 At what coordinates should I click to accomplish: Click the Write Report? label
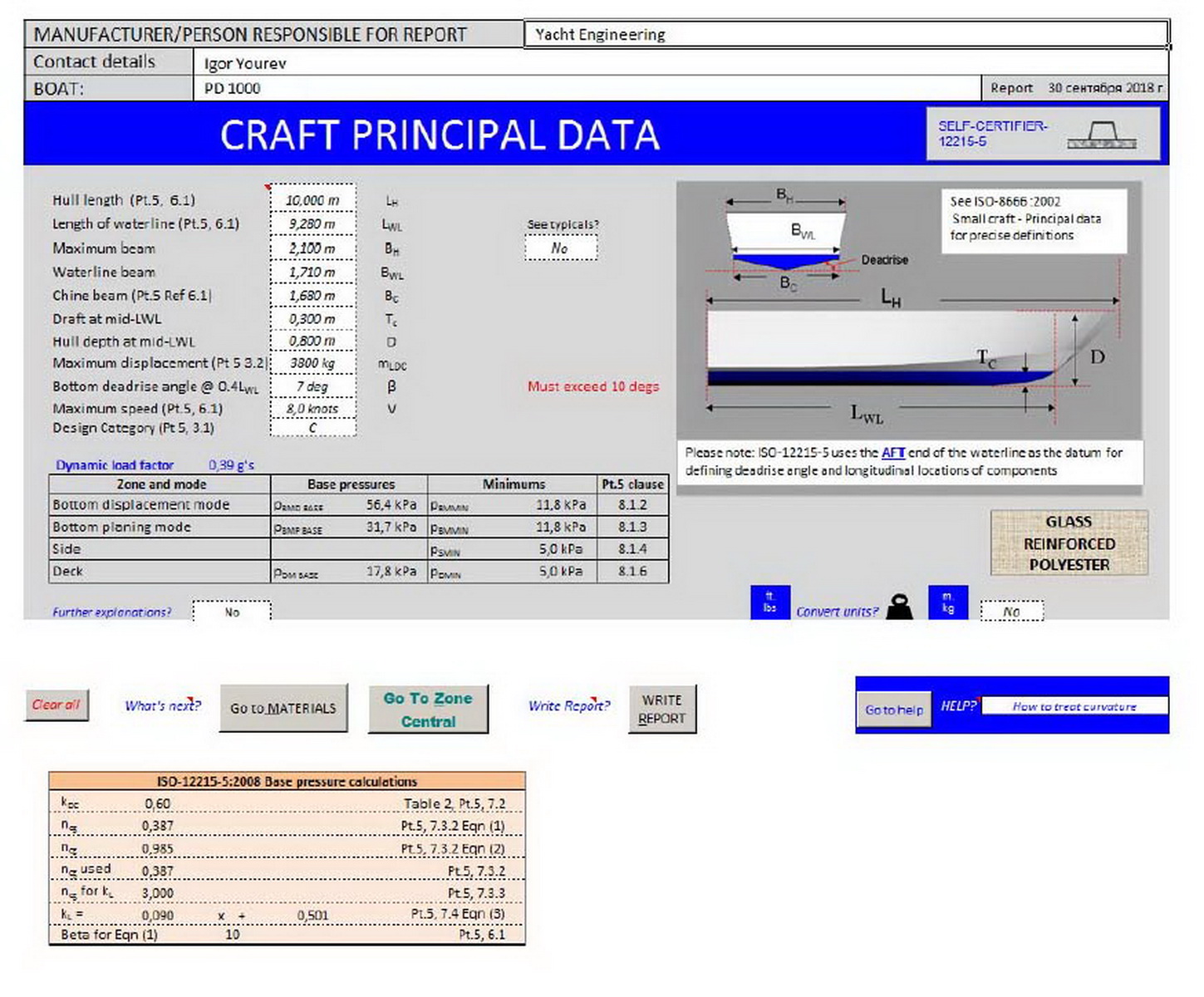tap(569, 705)
